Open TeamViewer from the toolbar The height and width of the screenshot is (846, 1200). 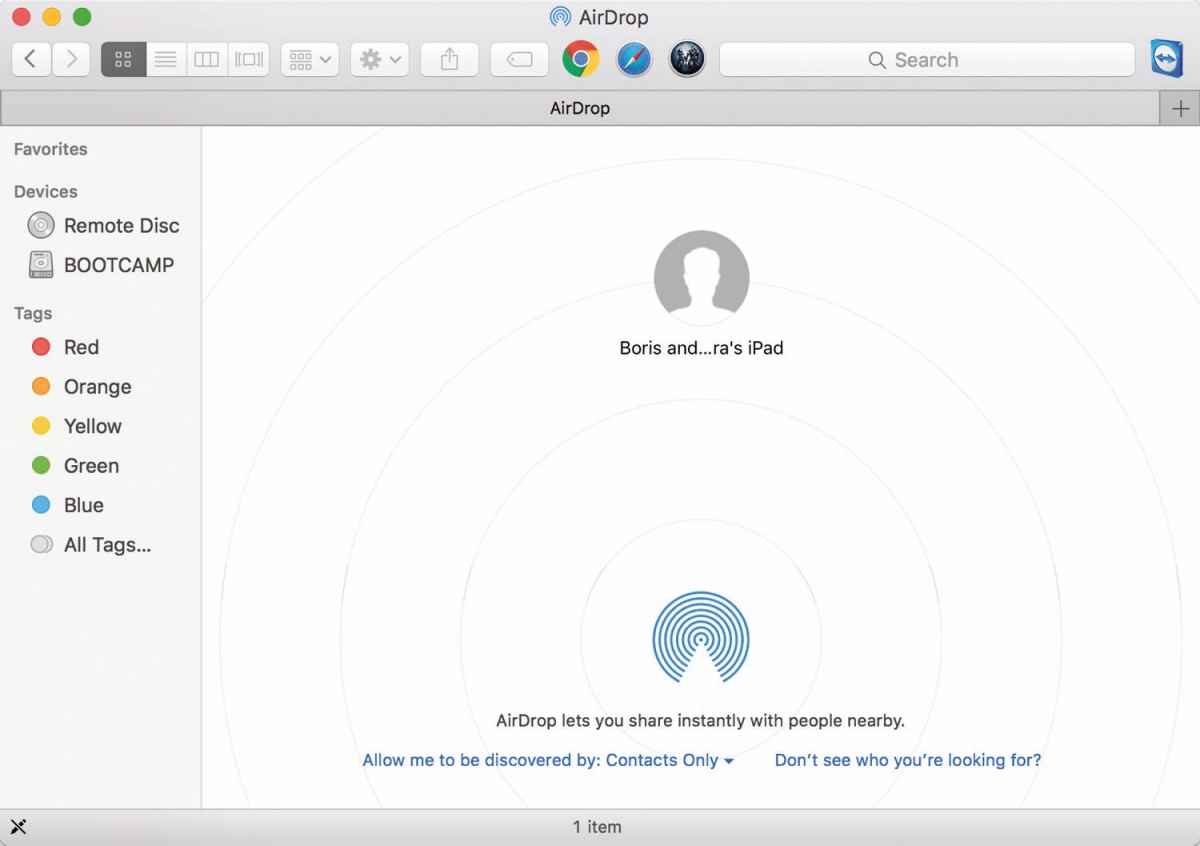(x=1167, y=59)
